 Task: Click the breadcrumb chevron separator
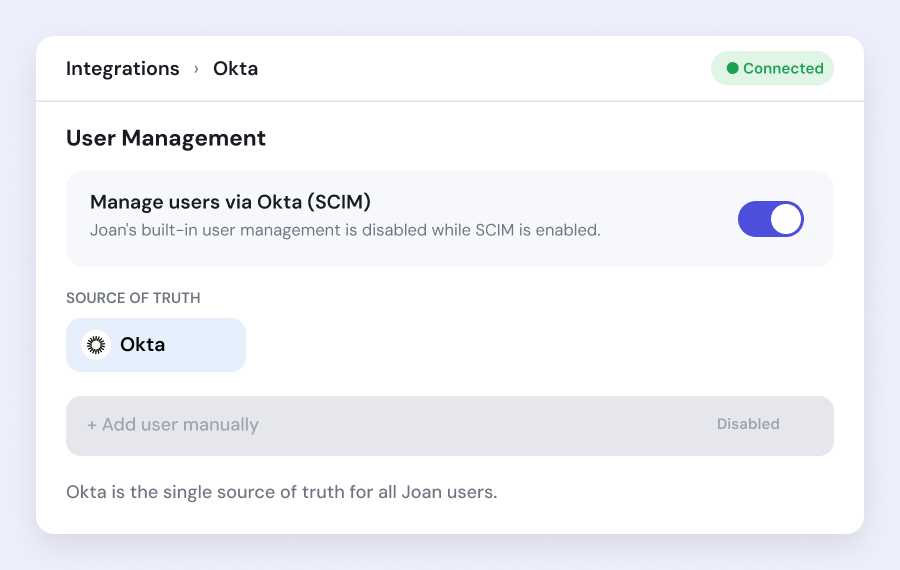tap(196, 69)
